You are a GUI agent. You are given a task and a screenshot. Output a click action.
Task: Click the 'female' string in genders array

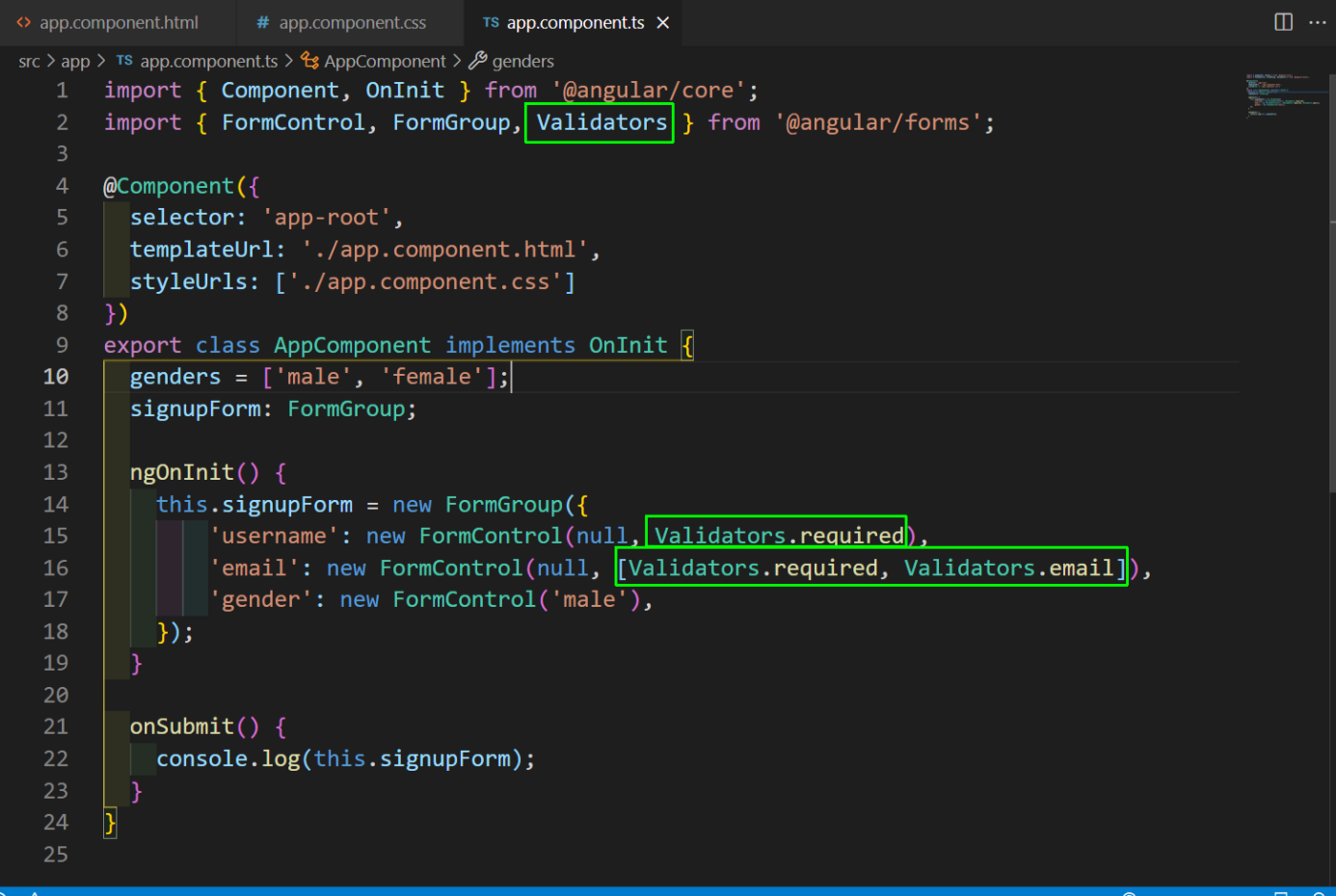(432, 377)
